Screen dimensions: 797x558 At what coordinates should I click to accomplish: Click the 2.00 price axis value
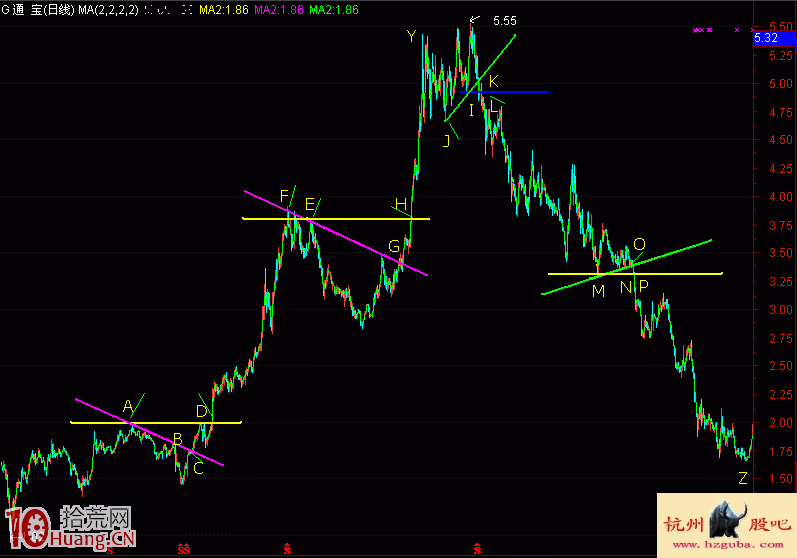point(781,423)
